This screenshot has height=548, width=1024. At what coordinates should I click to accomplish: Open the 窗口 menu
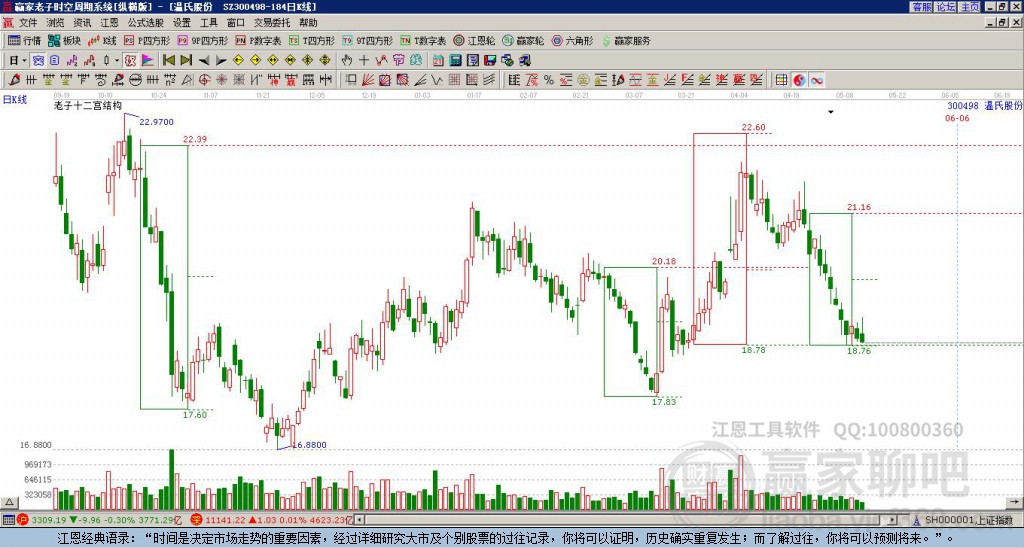pyautogui.click(x=235, y=23)
